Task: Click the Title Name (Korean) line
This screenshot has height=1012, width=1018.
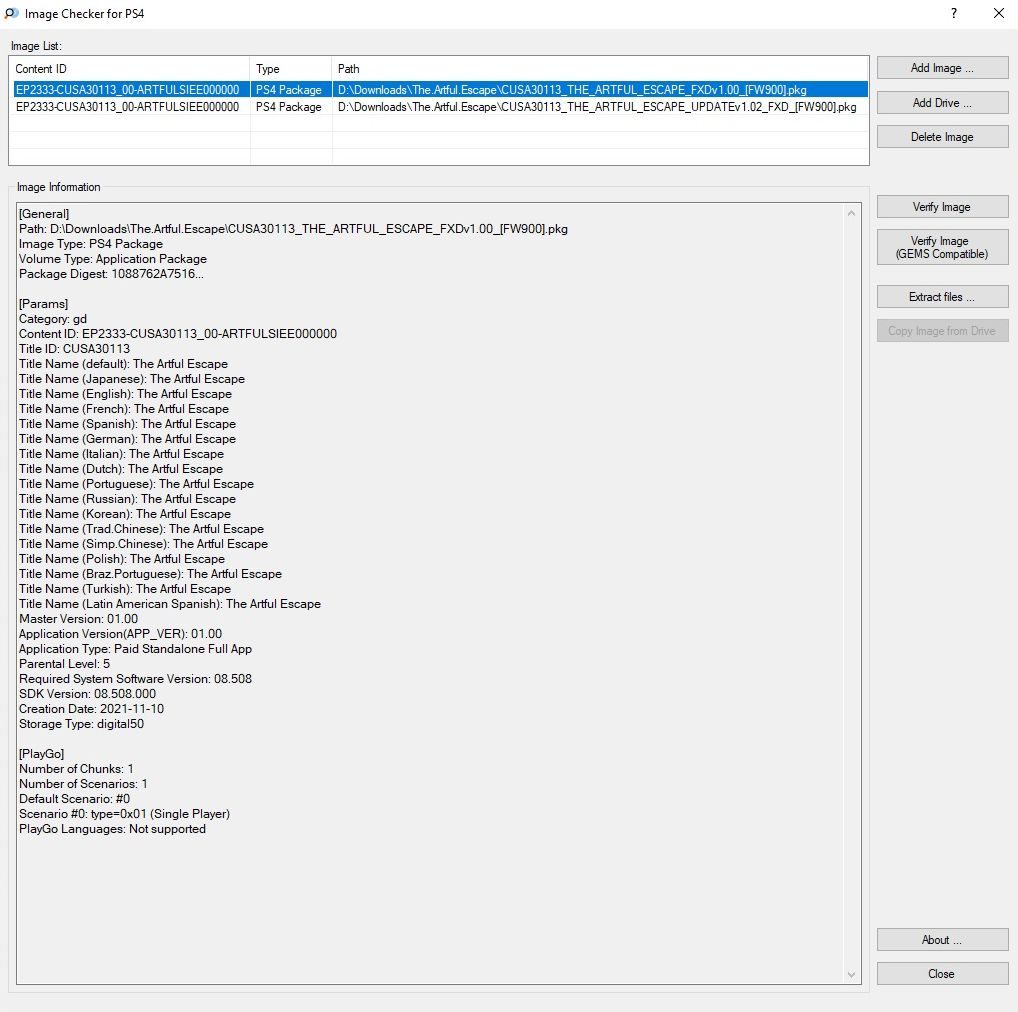Action: tap(125, 513)
